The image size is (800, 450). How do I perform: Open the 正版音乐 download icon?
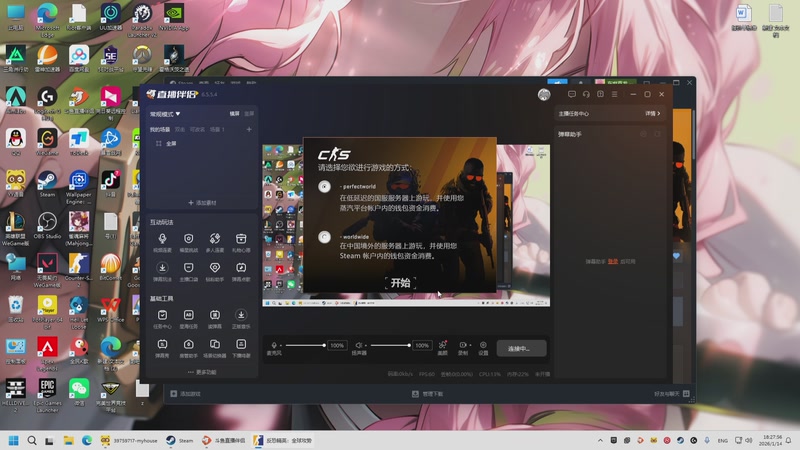click(241, 315)
